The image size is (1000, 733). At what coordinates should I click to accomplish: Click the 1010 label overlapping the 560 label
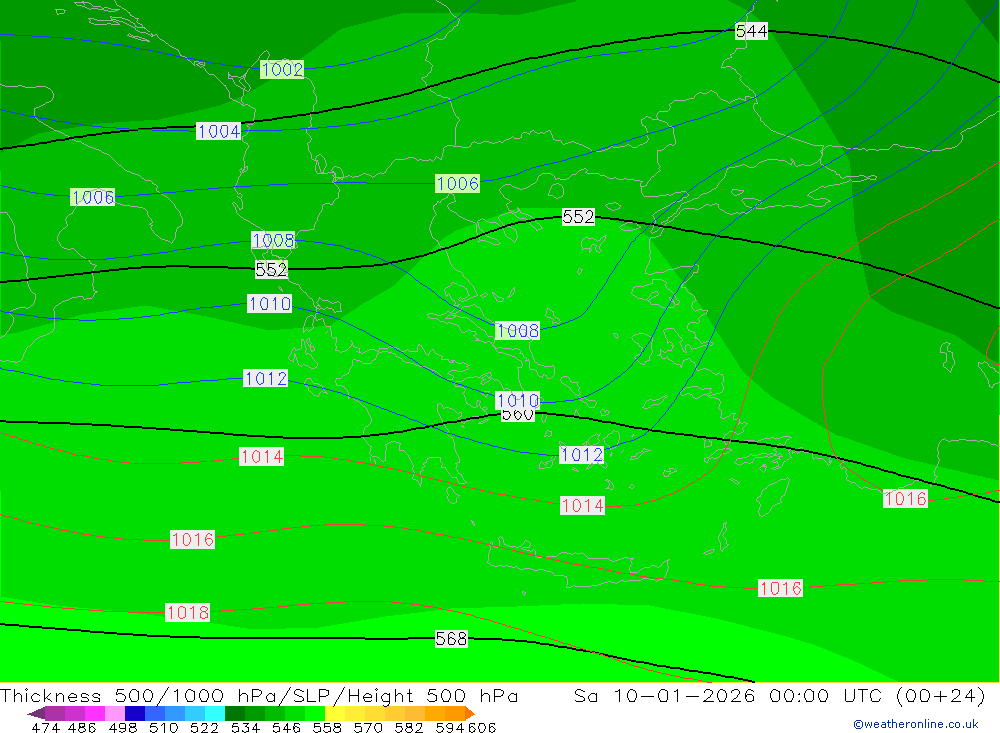click(518, 400)
